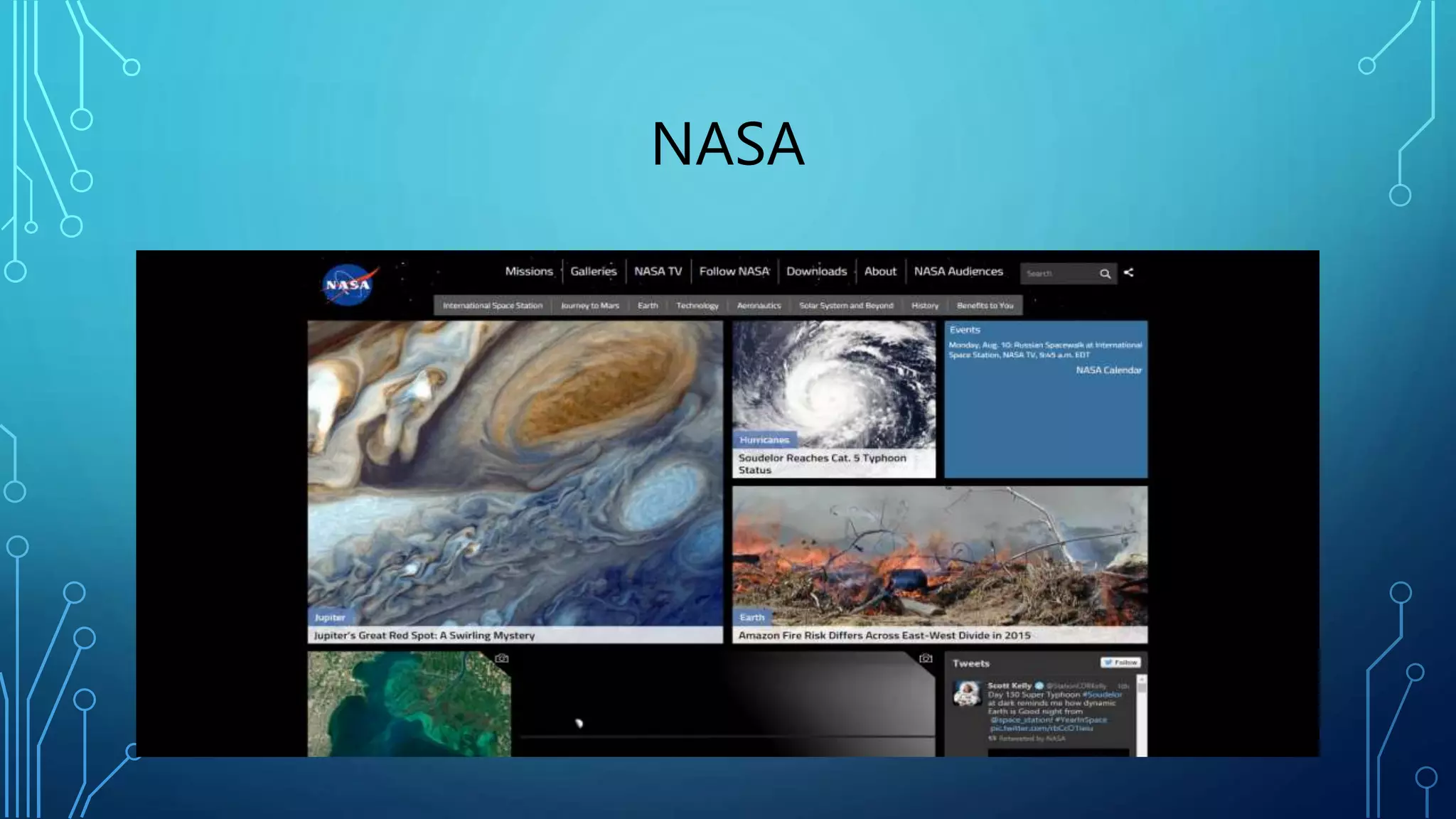Select the Earth topic tab
This screenshot has height=819, width=1456.
(x=648, y=306)
